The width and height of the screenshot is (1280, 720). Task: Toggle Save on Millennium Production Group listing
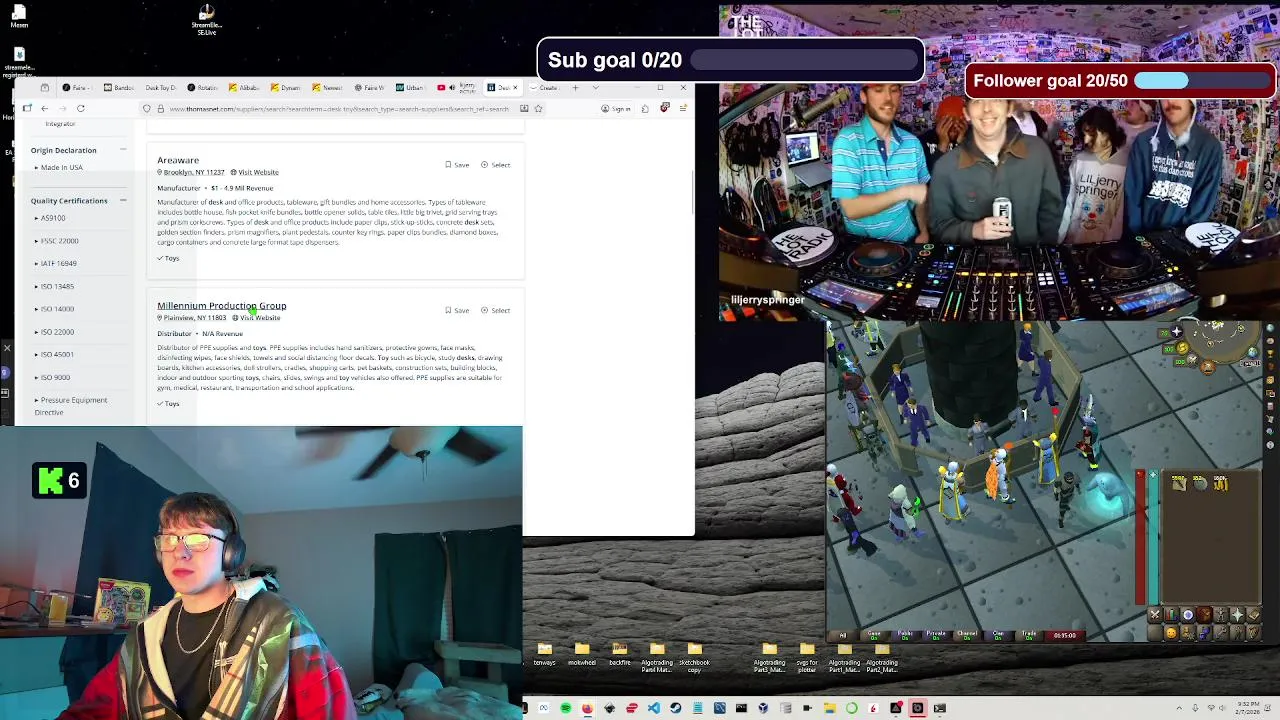(457, 311)
